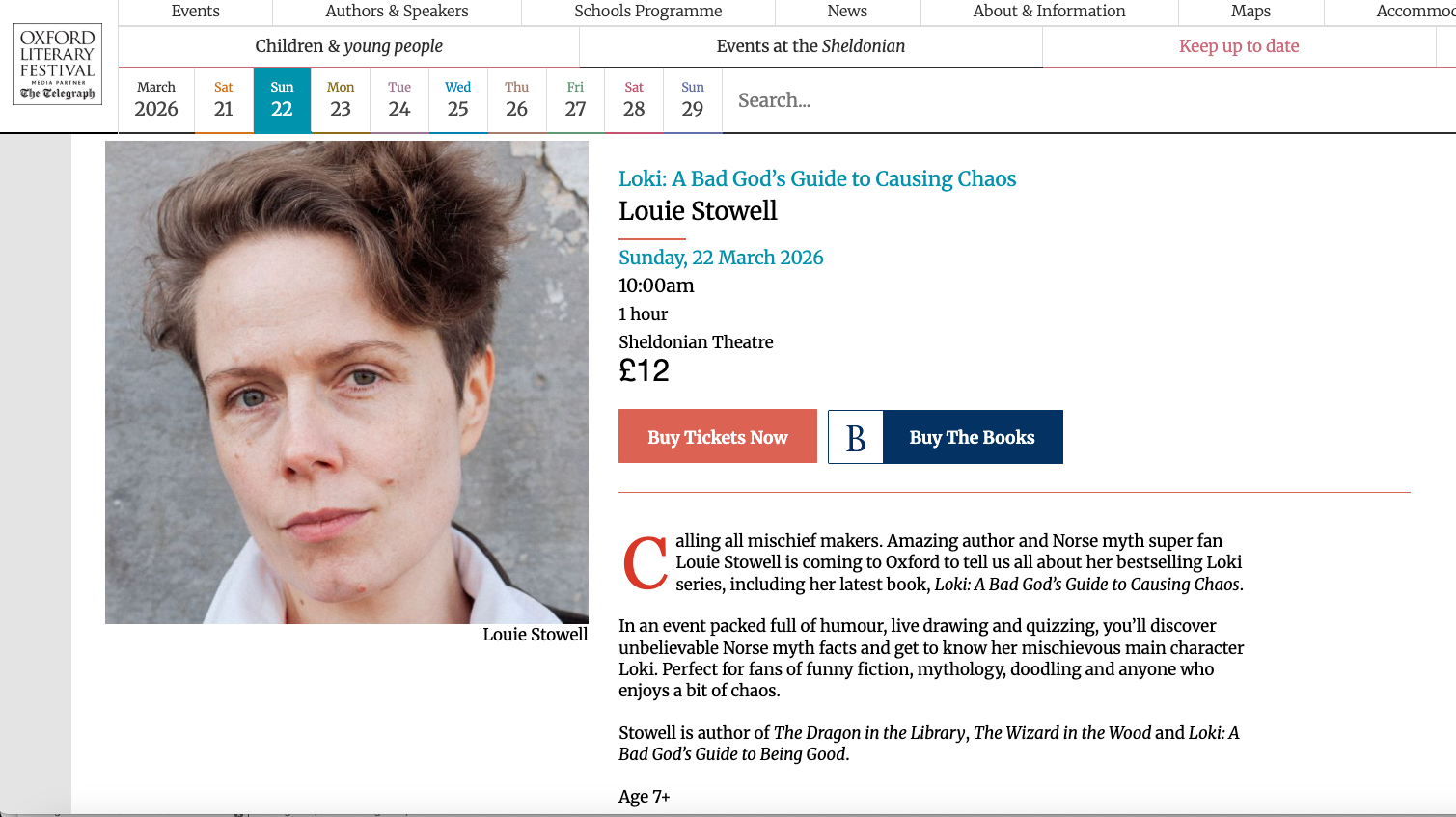Select Sunday 29 in date bar
Image resolution: width=1456 pixels, height=817 pixels.
click(693, 100)
